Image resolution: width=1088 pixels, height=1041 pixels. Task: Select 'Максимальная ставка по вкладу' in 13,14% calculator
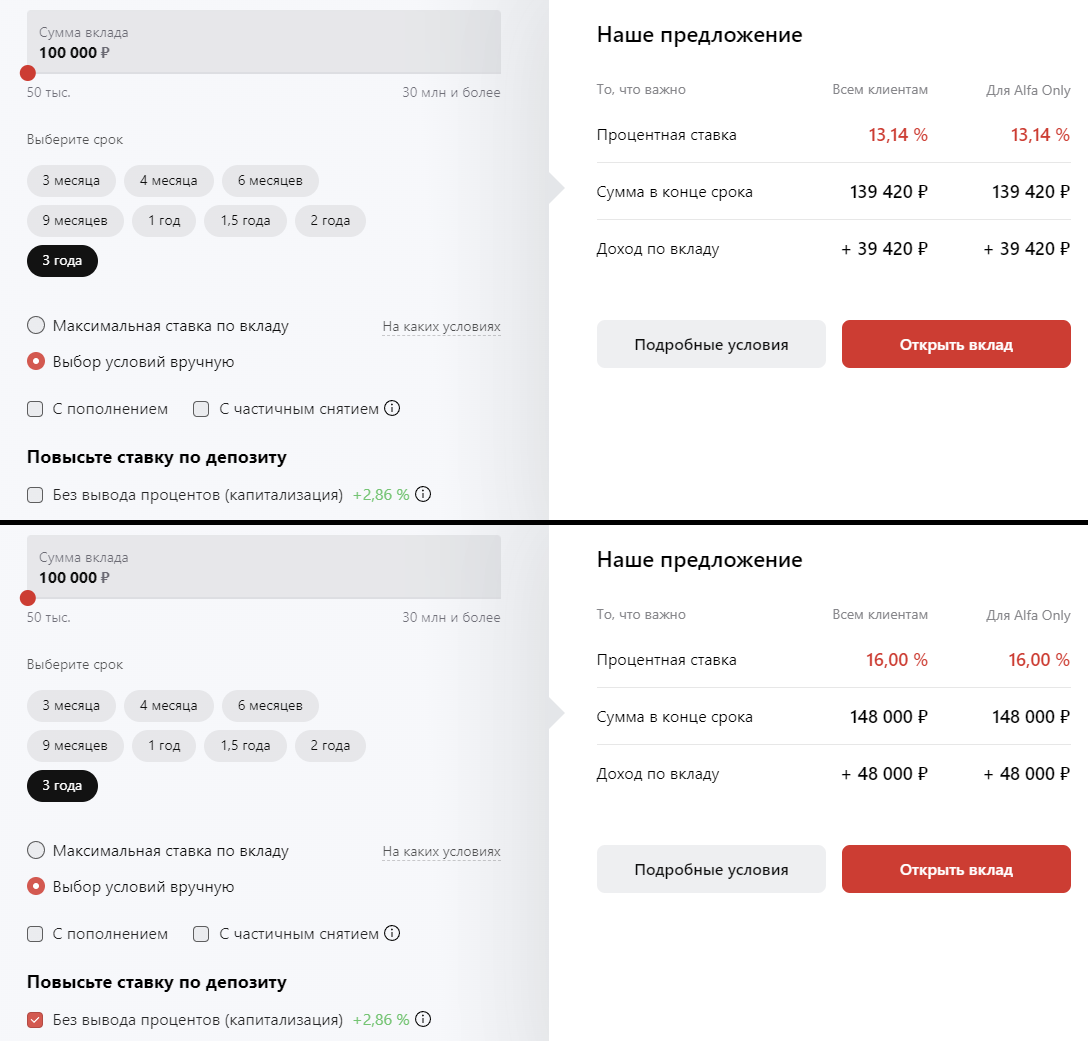click(36, 325)
